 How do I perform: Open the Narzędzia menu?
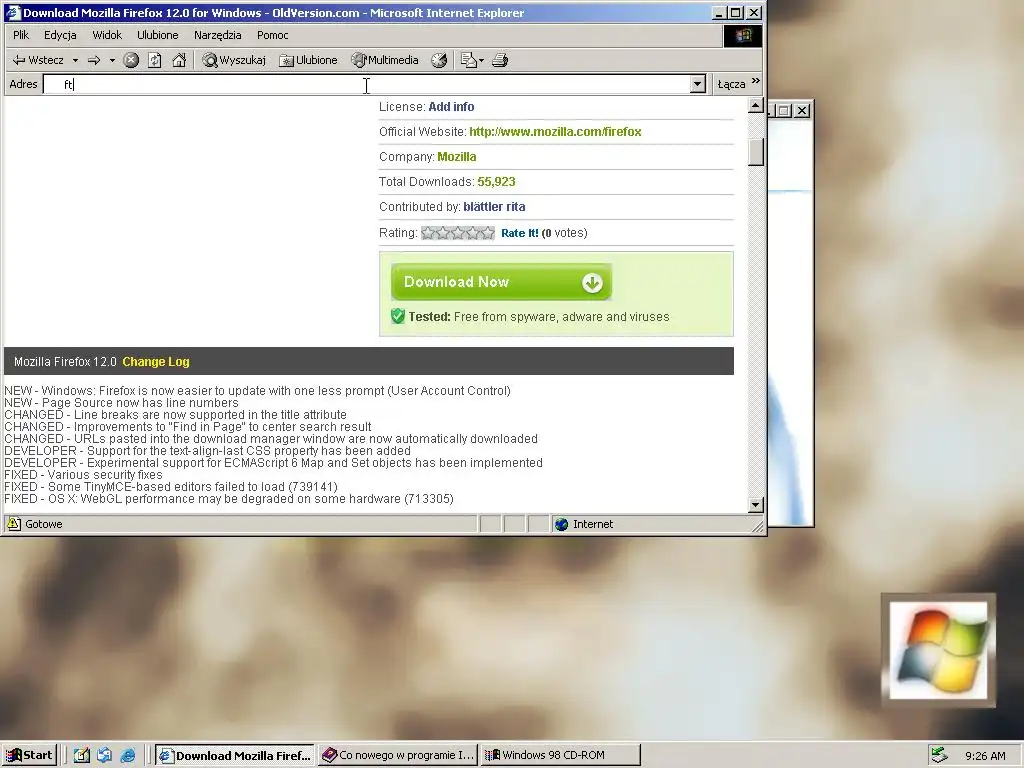point(217,35)
